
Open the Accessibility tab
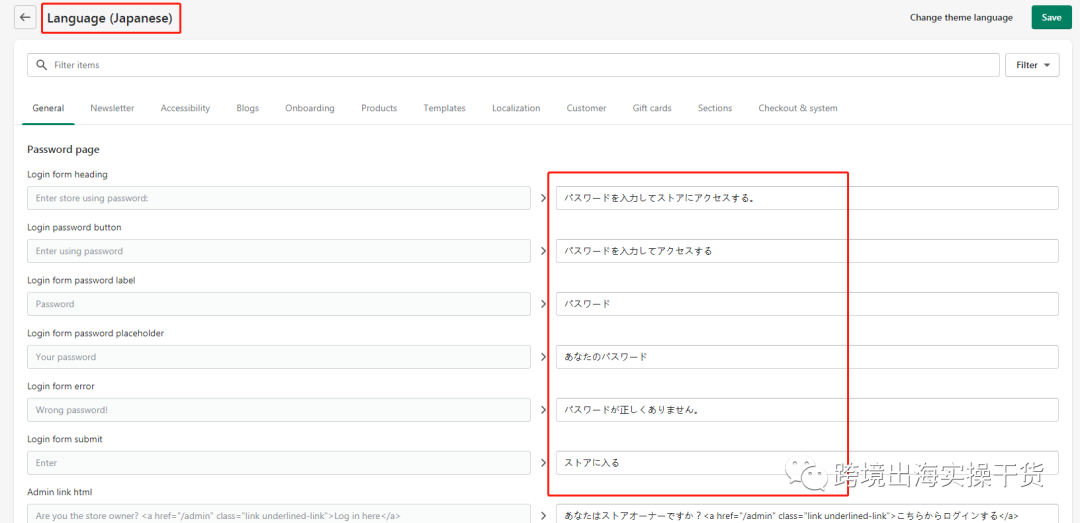click(x=185, y=108)
